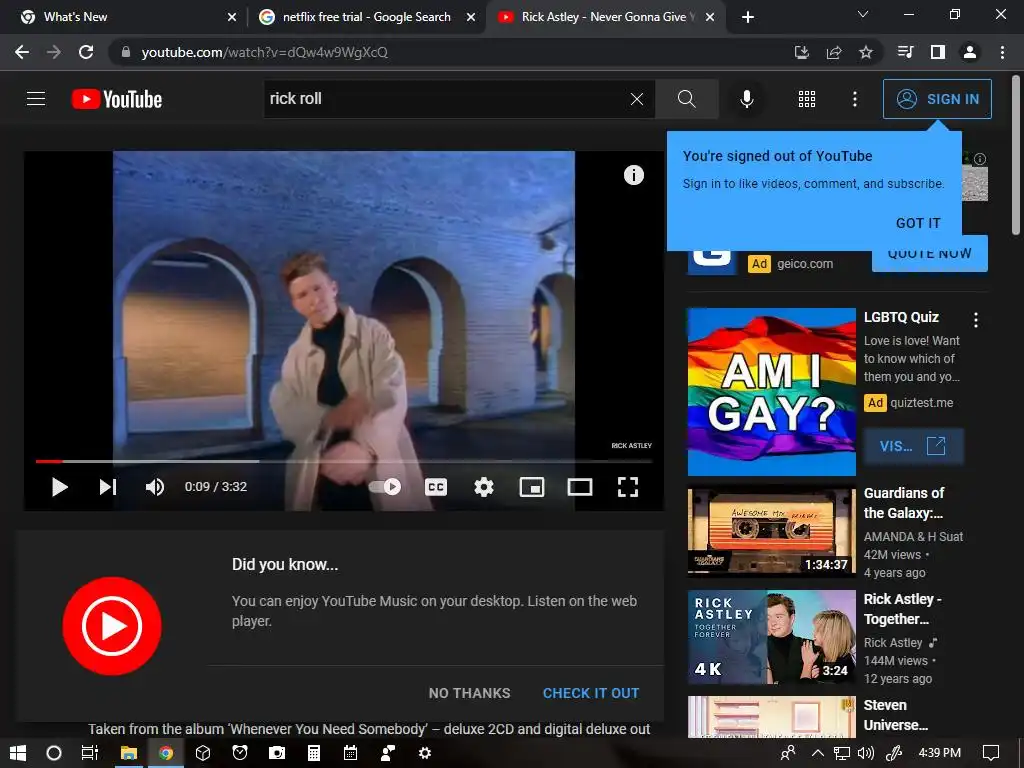Image resolution: width=1024 pixels, height=768 pixels.
Task: Go back to previous page
Action: click(22, 52)
